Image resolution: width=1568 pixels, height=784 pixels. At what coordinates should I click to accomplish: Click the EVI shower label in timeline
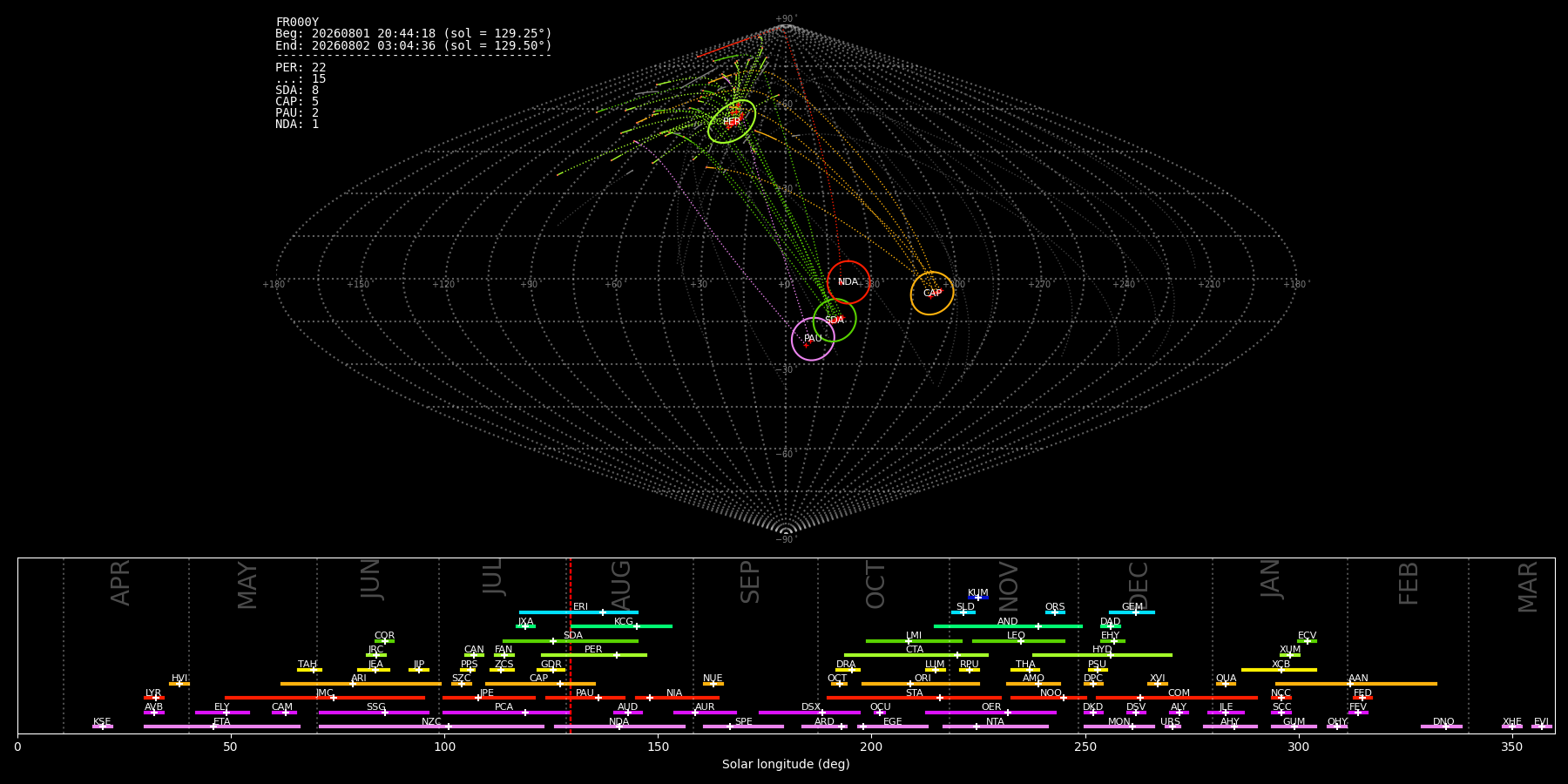click(x=1541, y=722)
